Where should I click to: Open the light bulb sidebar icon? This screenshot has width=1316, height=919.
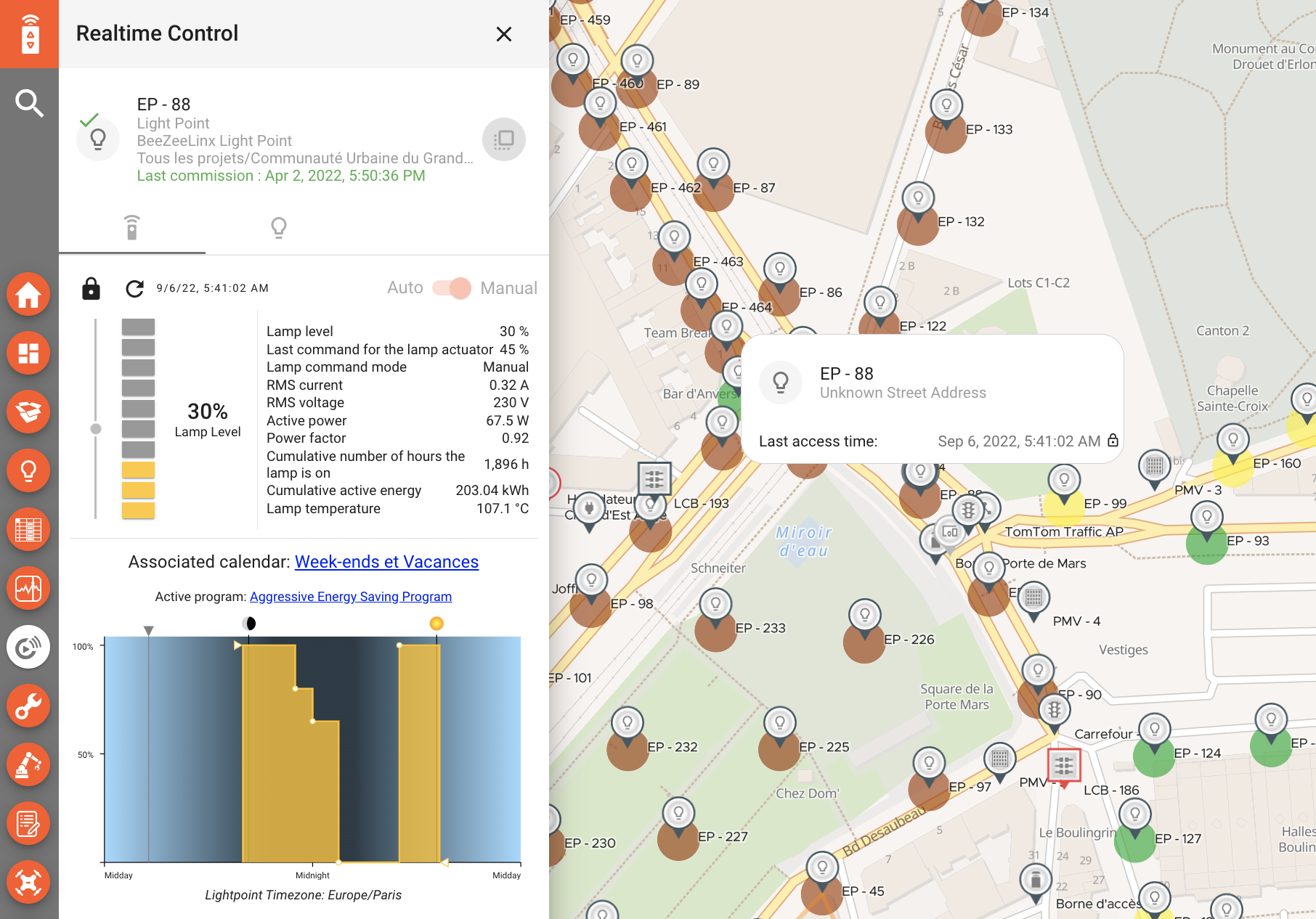[28, 470]
